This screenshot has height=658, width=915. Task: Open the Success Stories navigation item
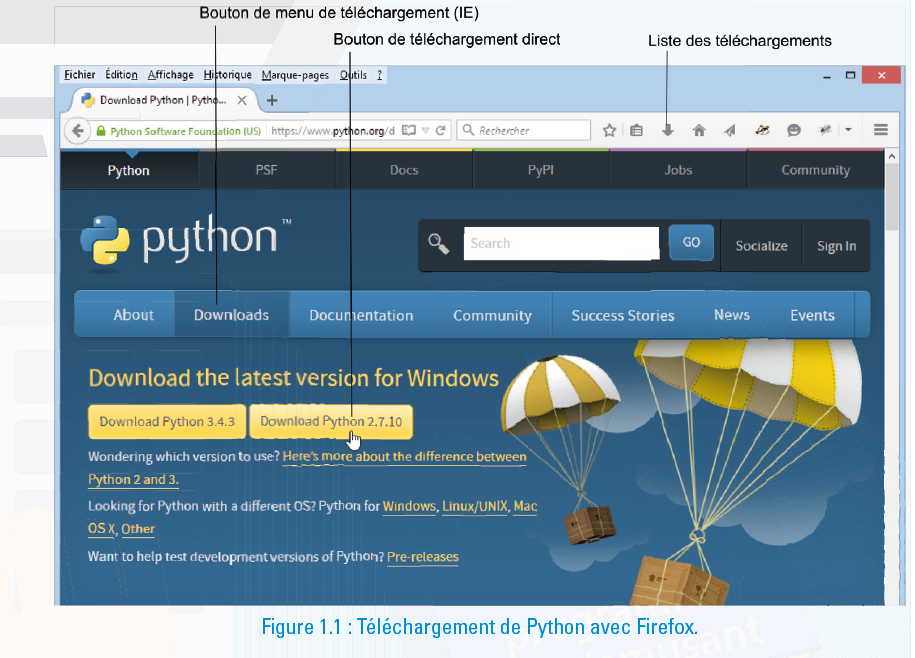click(x=623, y=316)
